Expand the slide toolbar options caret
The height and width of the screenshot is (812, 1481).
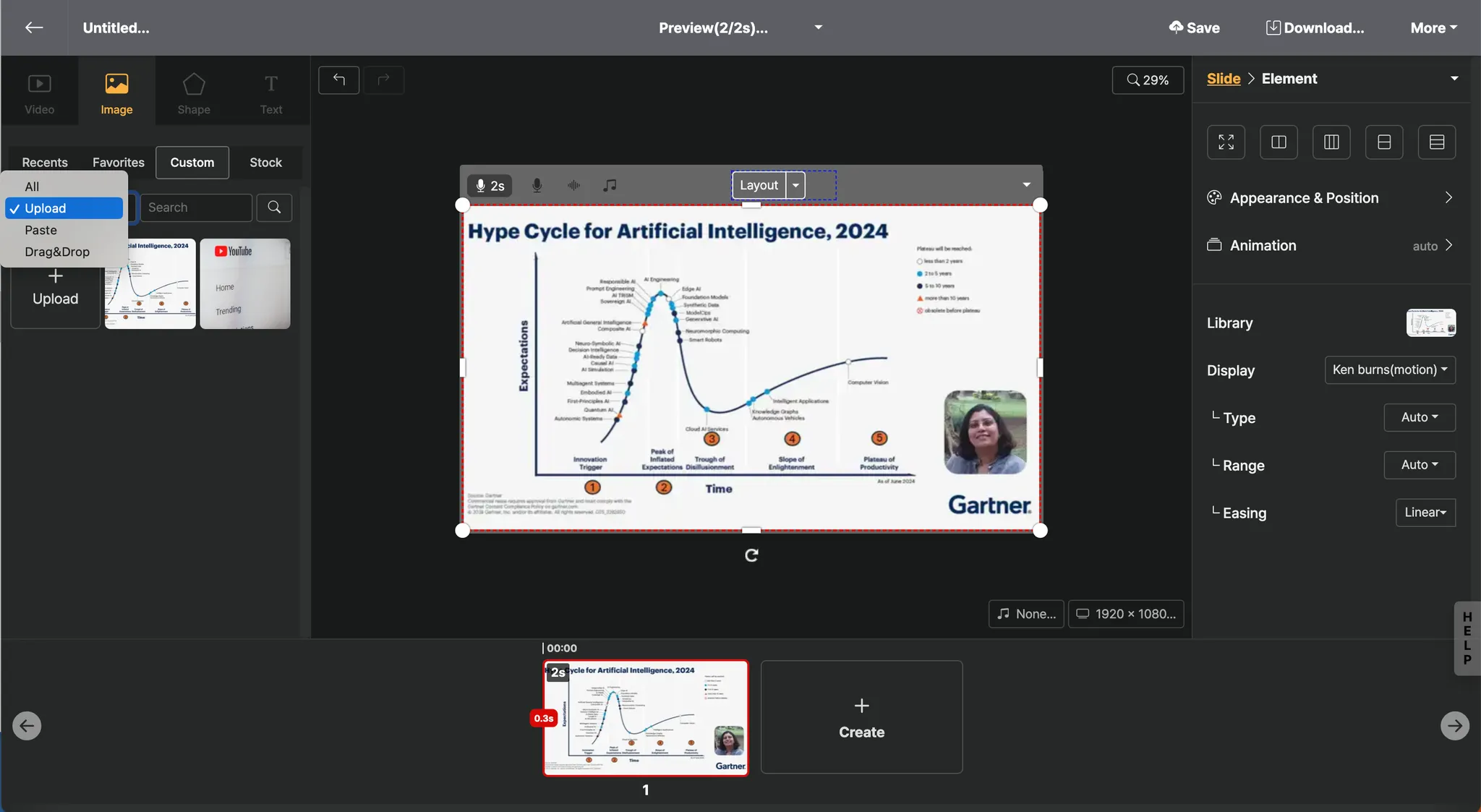[x=1026, y=184]
